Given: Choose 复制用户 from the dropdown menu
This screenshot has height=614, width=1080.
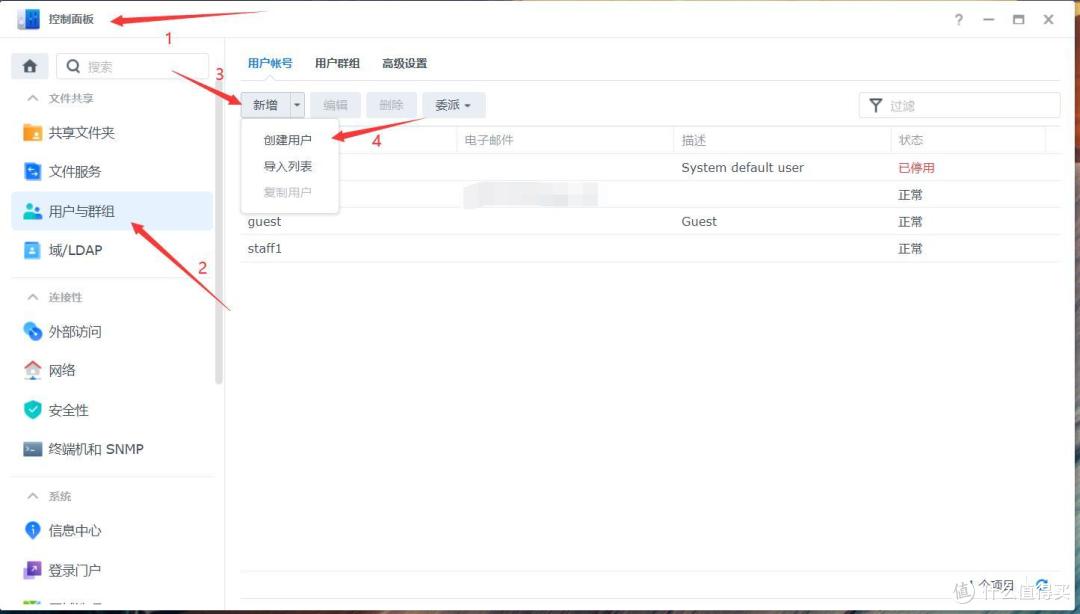Looking at the screenshot, I should [289, 192].
